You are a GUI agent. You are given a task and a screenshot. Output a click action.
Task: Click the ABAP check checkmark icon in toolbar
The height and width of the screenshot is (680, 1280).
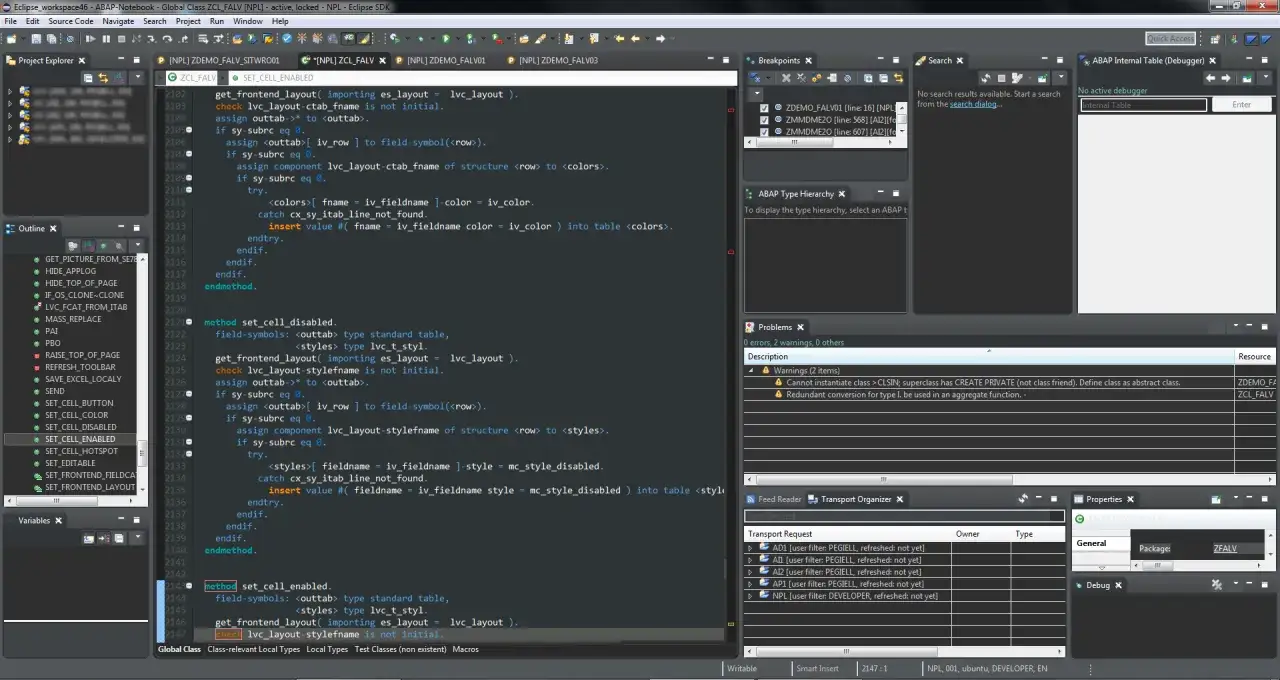(287, 39)
